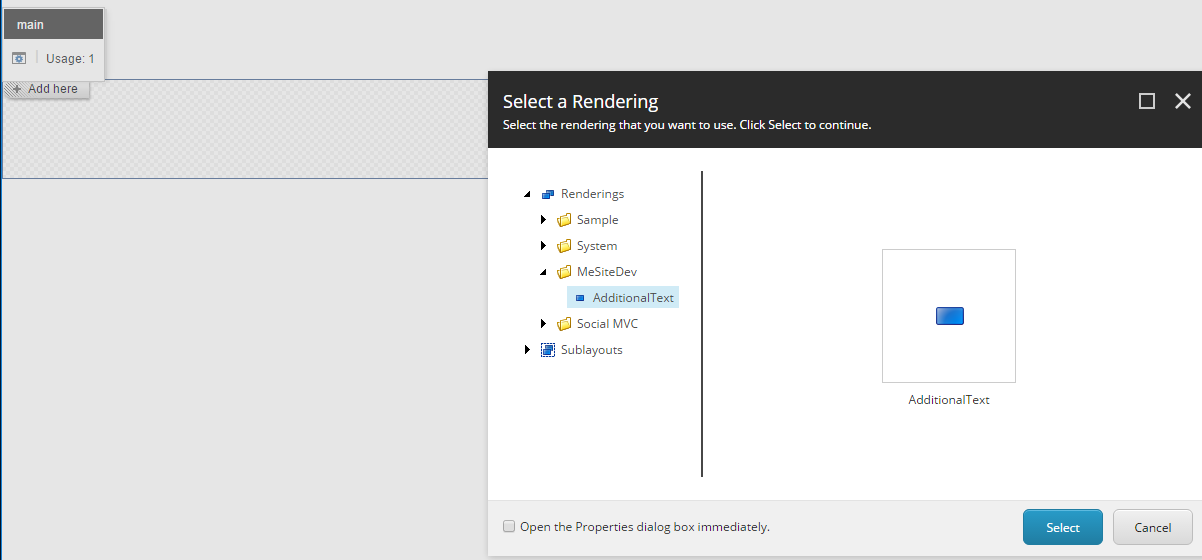Choose the AdditionalText rendering thumbnail
The image size is (1202, 560).
coord(949,316)
